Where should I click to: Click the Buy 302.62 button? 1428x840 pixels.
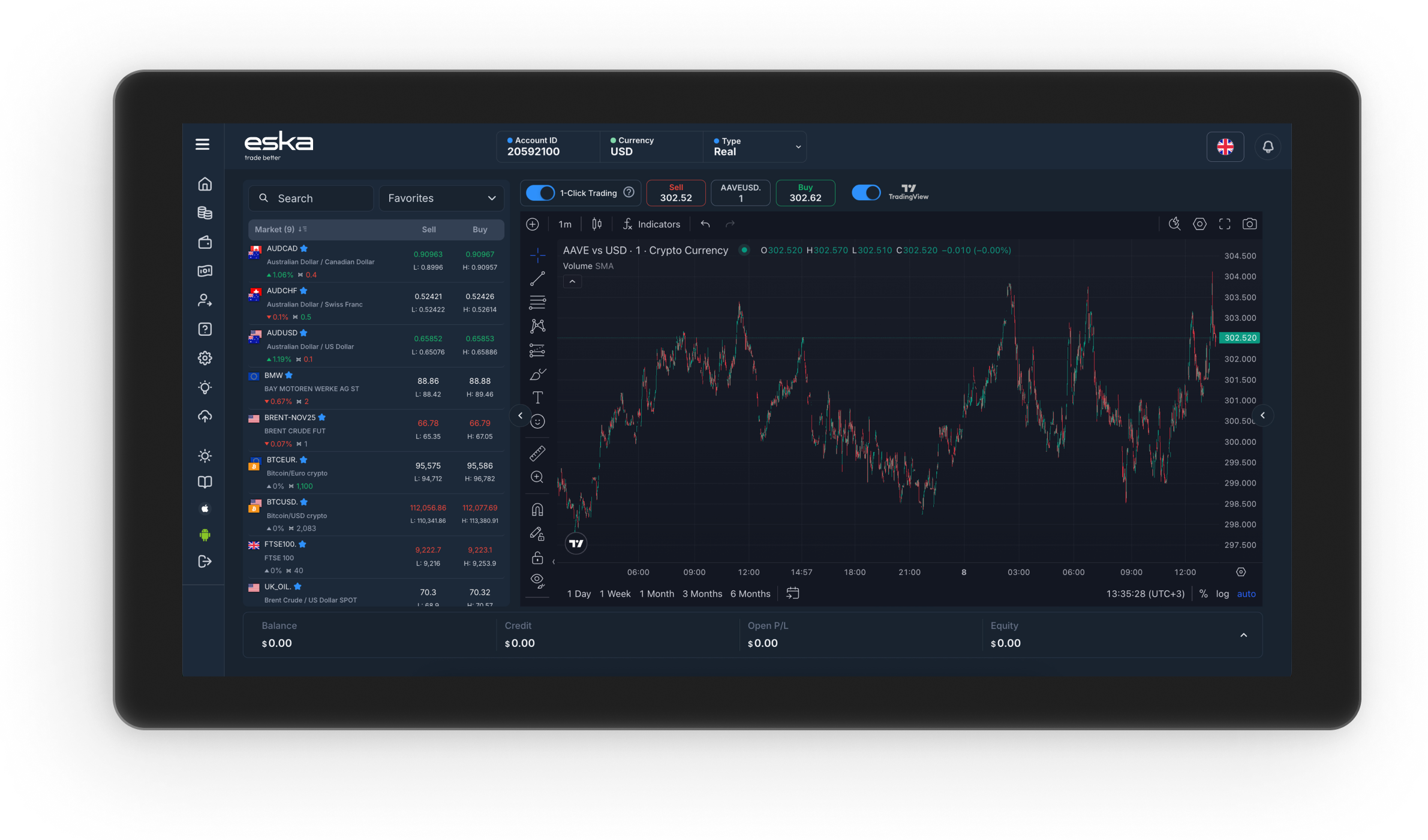[805, 193]
